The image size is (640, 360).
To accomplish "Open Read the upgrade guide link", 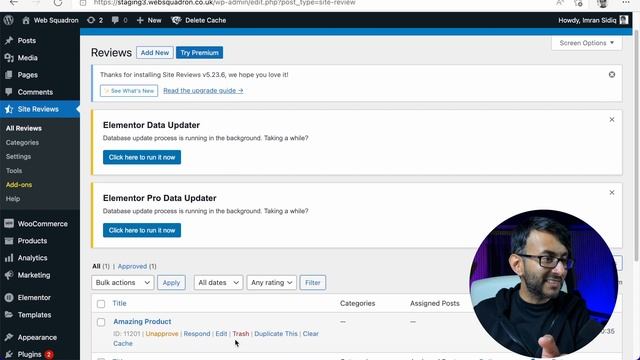I will 203,91.
